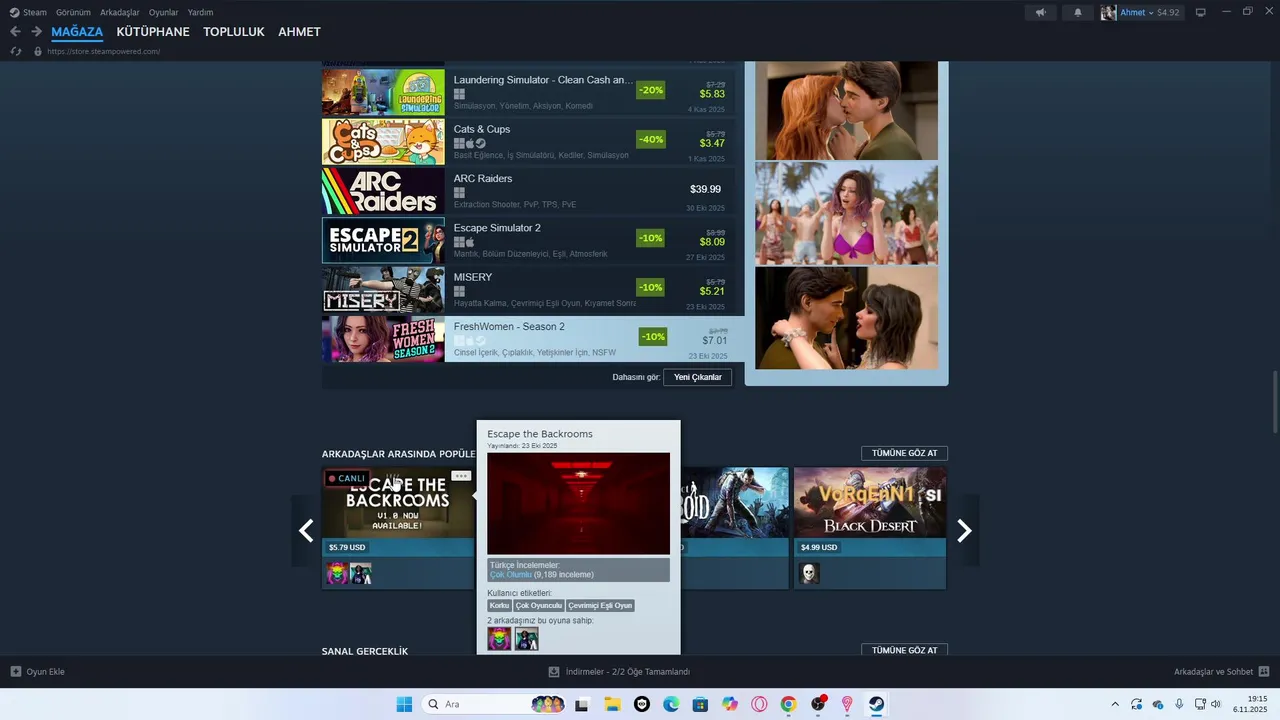1280x720 pixels.
Task: Click TÜMÜNE GÖZ AT for Sanal Gerçeklik
Action: coord(904,650)
